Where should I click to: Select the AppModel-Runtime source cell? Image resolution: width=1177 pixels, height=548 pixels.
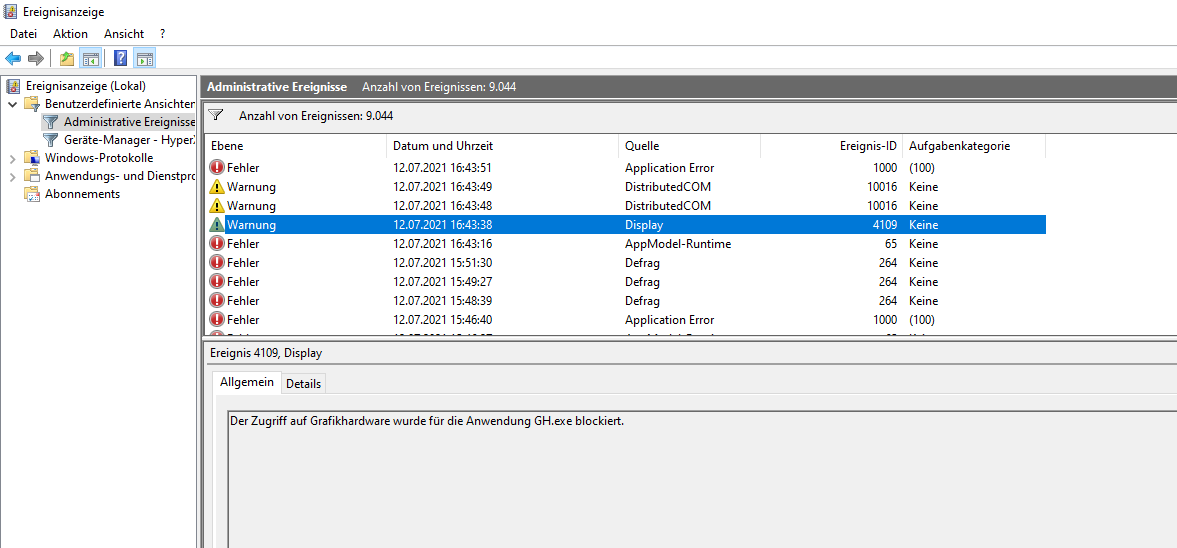[x=678, y=244]
